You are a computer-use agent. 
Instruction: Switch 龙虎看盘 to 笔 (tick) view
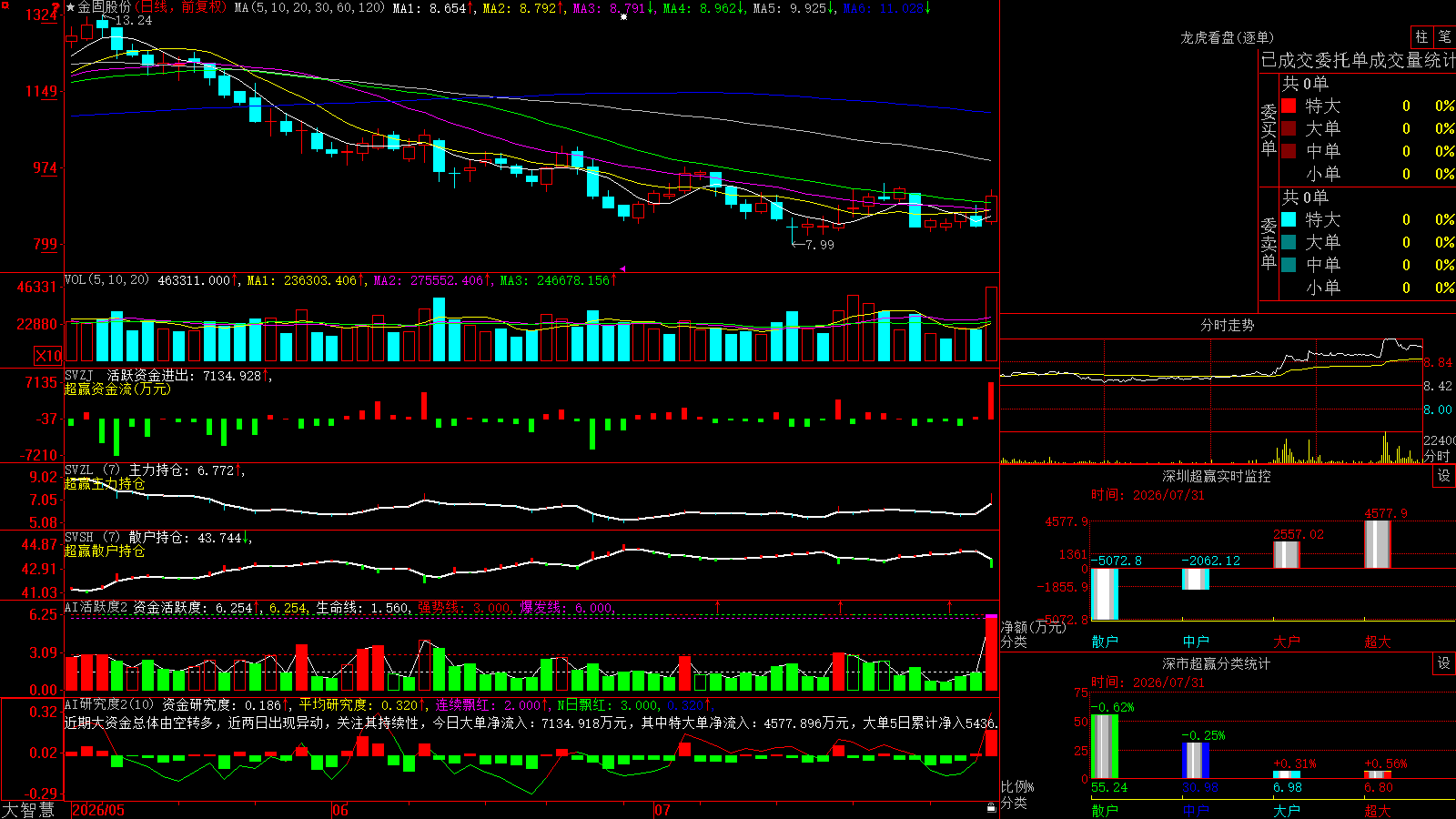tap(1444, 36)
